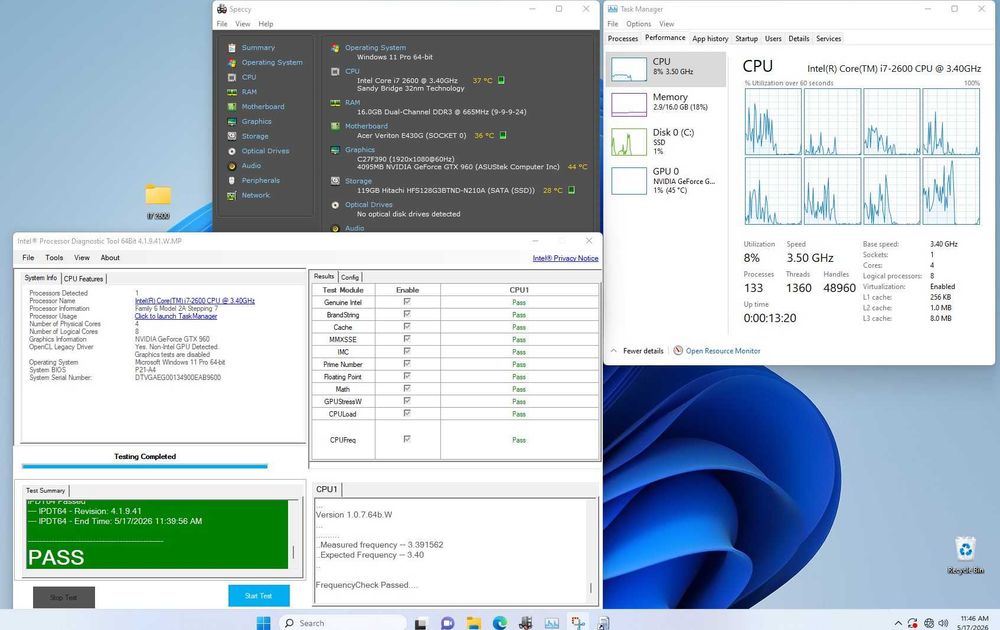1000x630 pixels.
Task: Click to launch TaskManager link
Action: [176, 316]
